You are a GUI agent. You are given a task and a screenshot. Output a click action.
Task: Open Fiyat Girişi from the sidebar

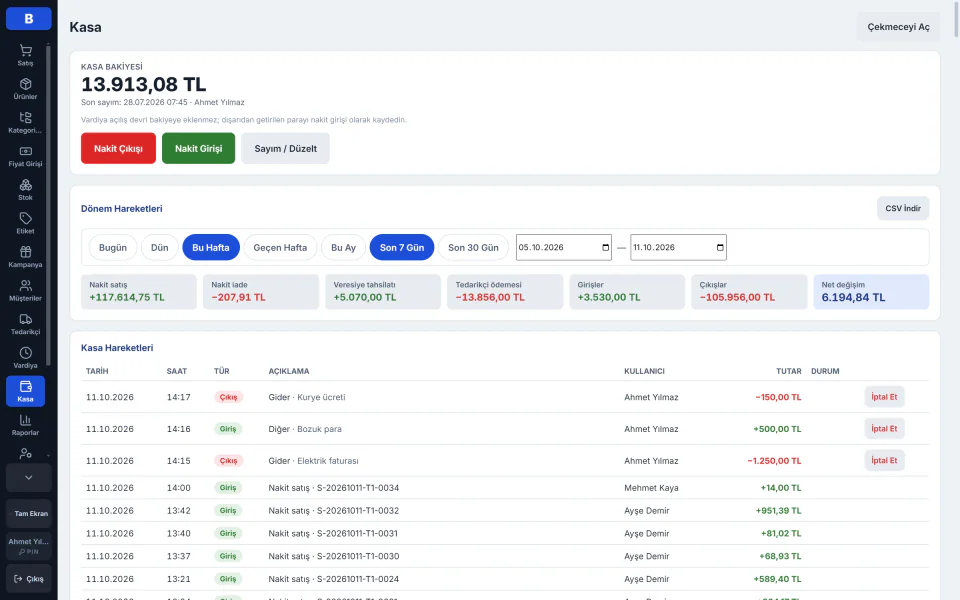pyautogui.click(x=25, y=156)
